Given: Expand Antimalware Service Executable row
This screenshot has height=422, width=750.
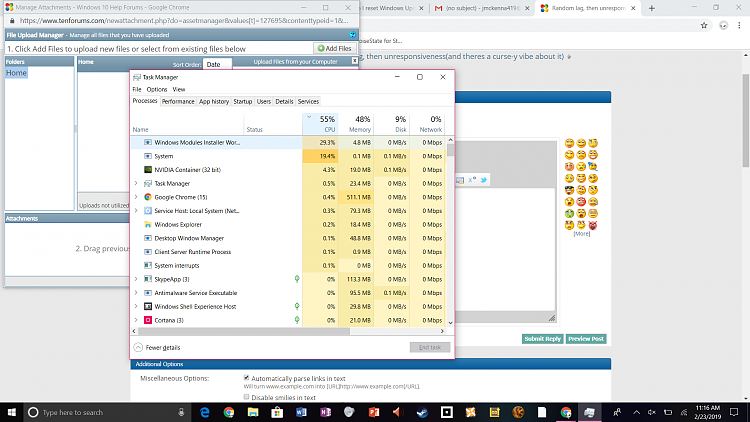Looking at the screenshot, I should 136,293.
